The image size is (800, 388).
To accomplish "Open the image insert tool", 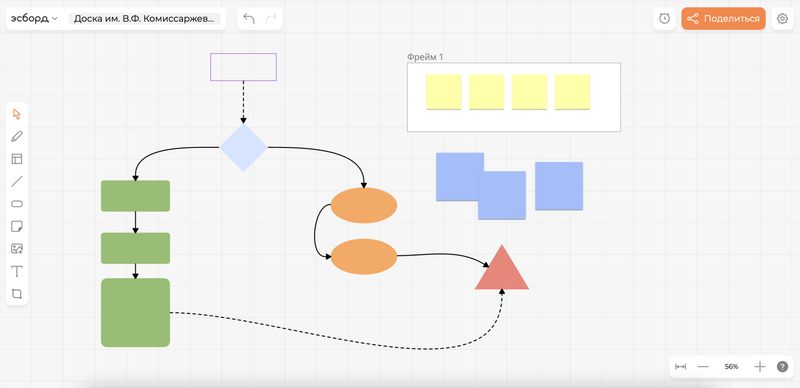I will coord(17,249).
